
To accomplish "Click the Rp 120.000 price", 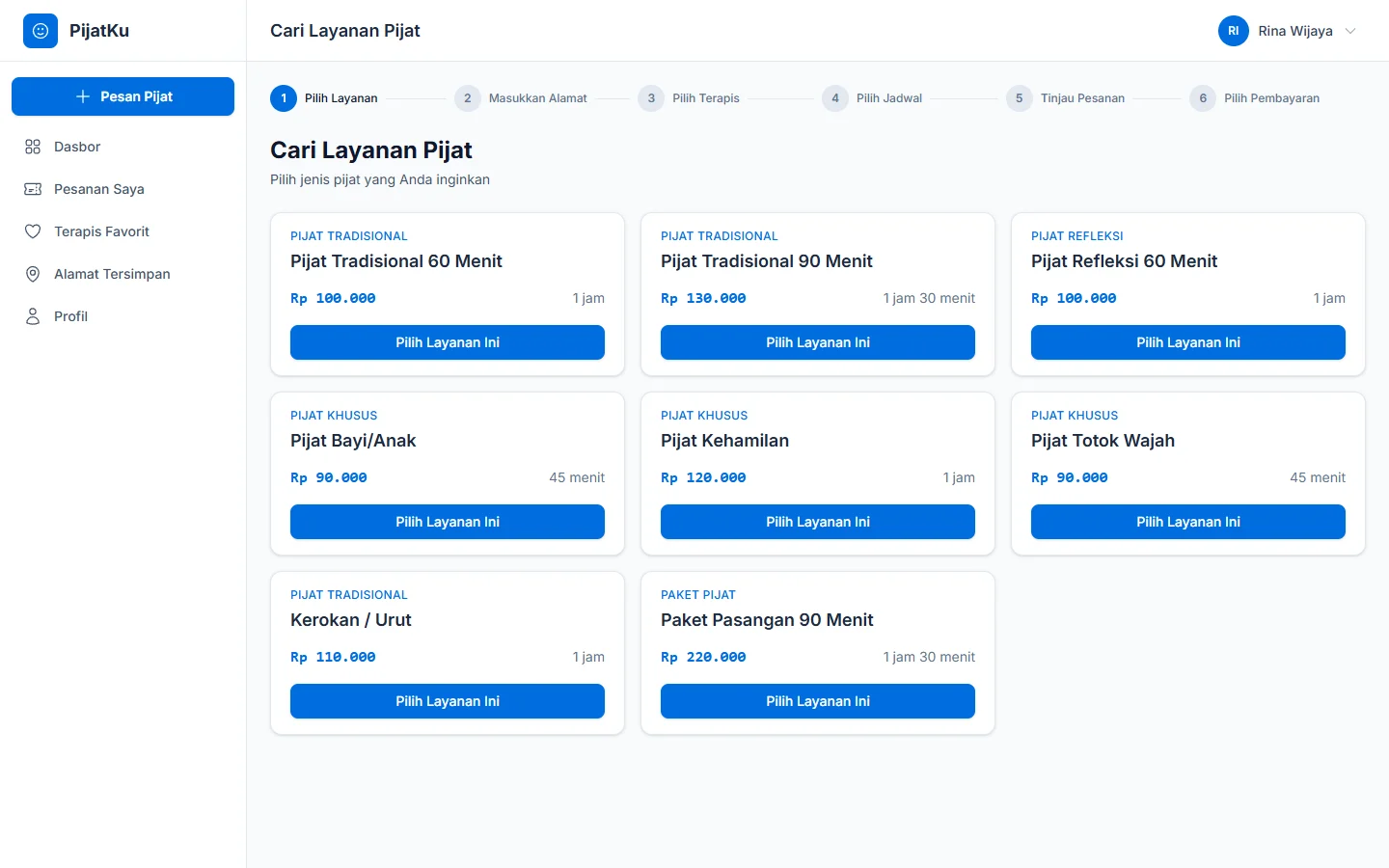I will 703,477.
